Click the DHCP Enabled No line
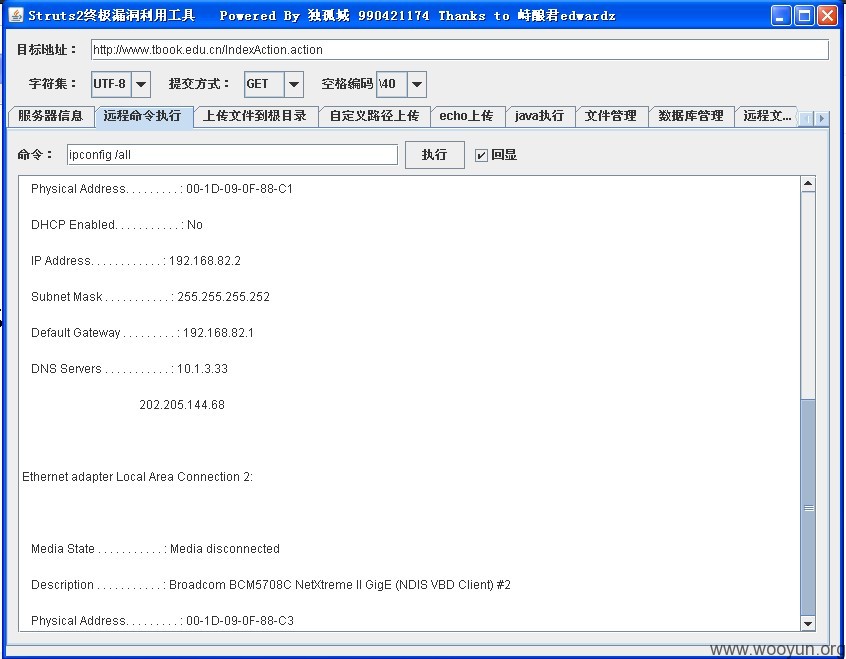This screenshot has height=659, width=846. click(117, 225)
